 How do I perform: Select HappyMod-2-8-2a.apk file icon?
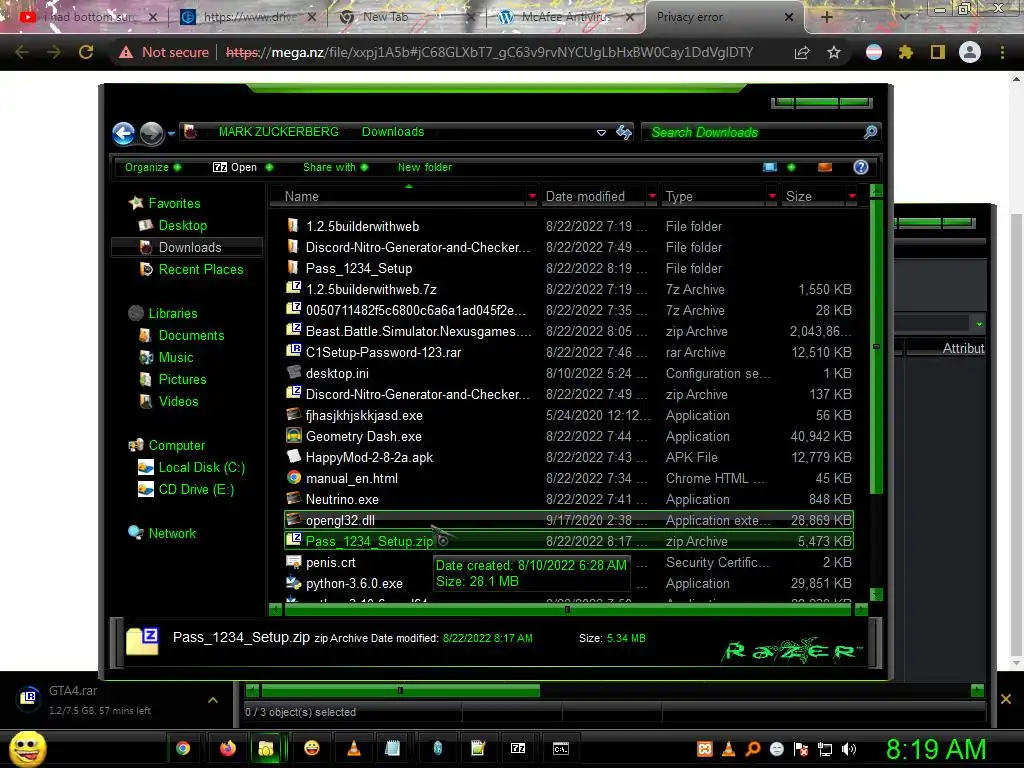(x=293, y=456)
